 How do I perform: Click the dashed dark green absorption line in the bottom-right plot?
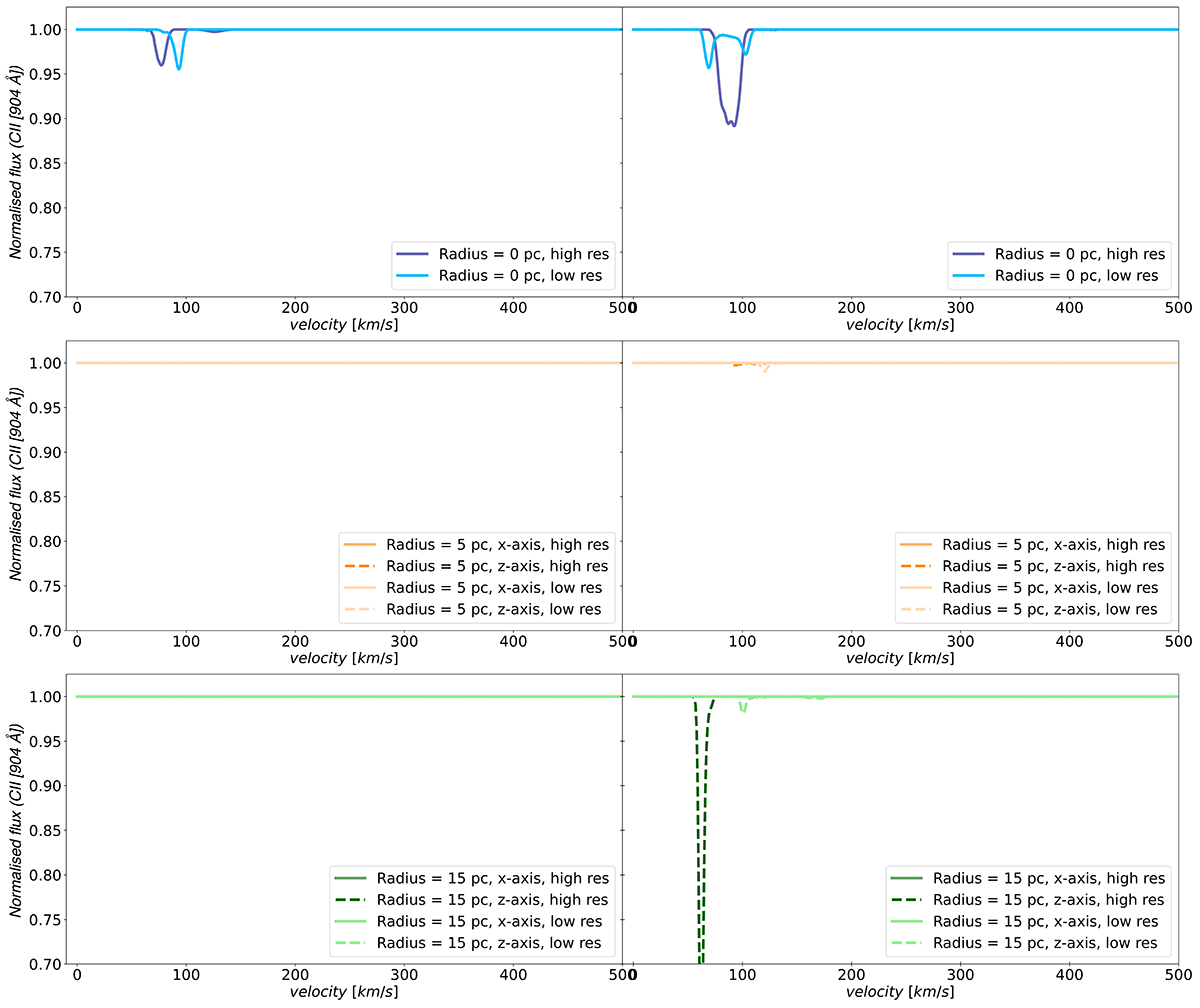(700, 850)
